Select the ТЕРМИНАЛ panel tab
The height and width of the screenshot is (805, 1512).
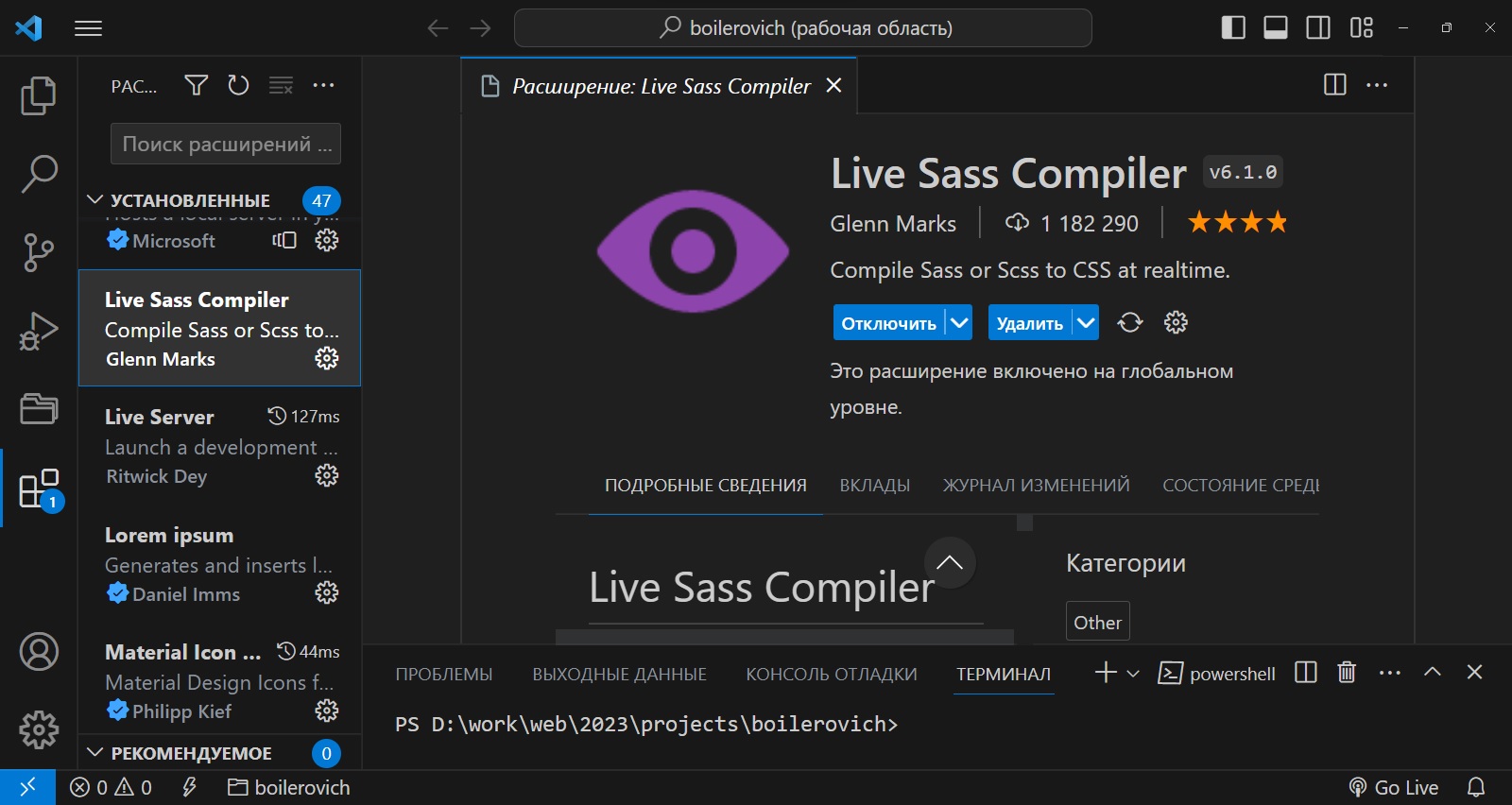1004,674
